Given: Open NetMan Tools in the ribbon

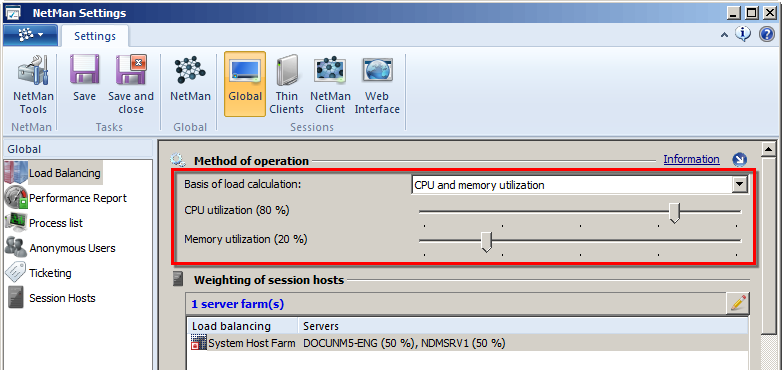Looking at the screenshot, I should [33, 85].
